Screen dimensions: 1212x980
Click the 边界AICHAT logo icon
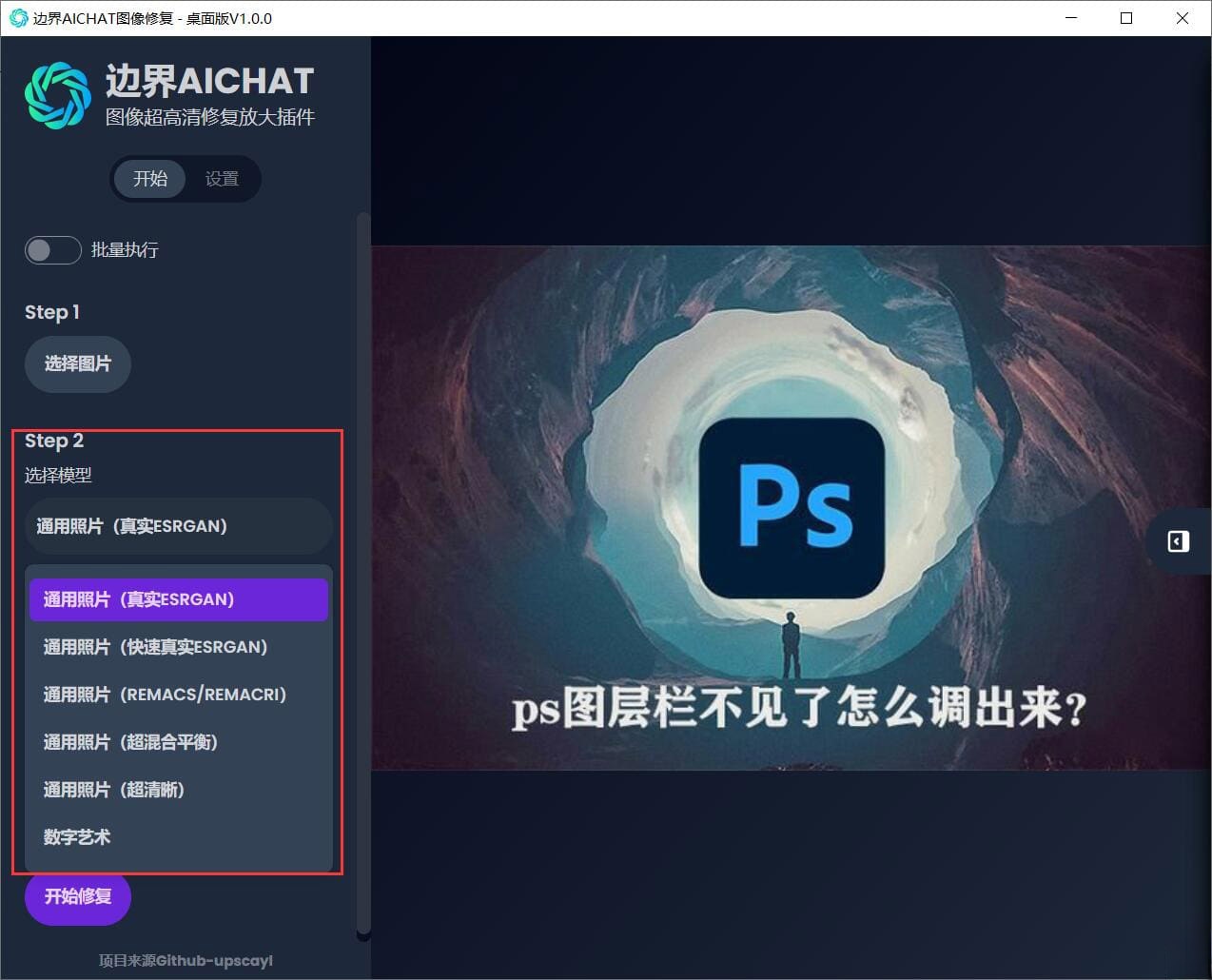tap(57, 95)
